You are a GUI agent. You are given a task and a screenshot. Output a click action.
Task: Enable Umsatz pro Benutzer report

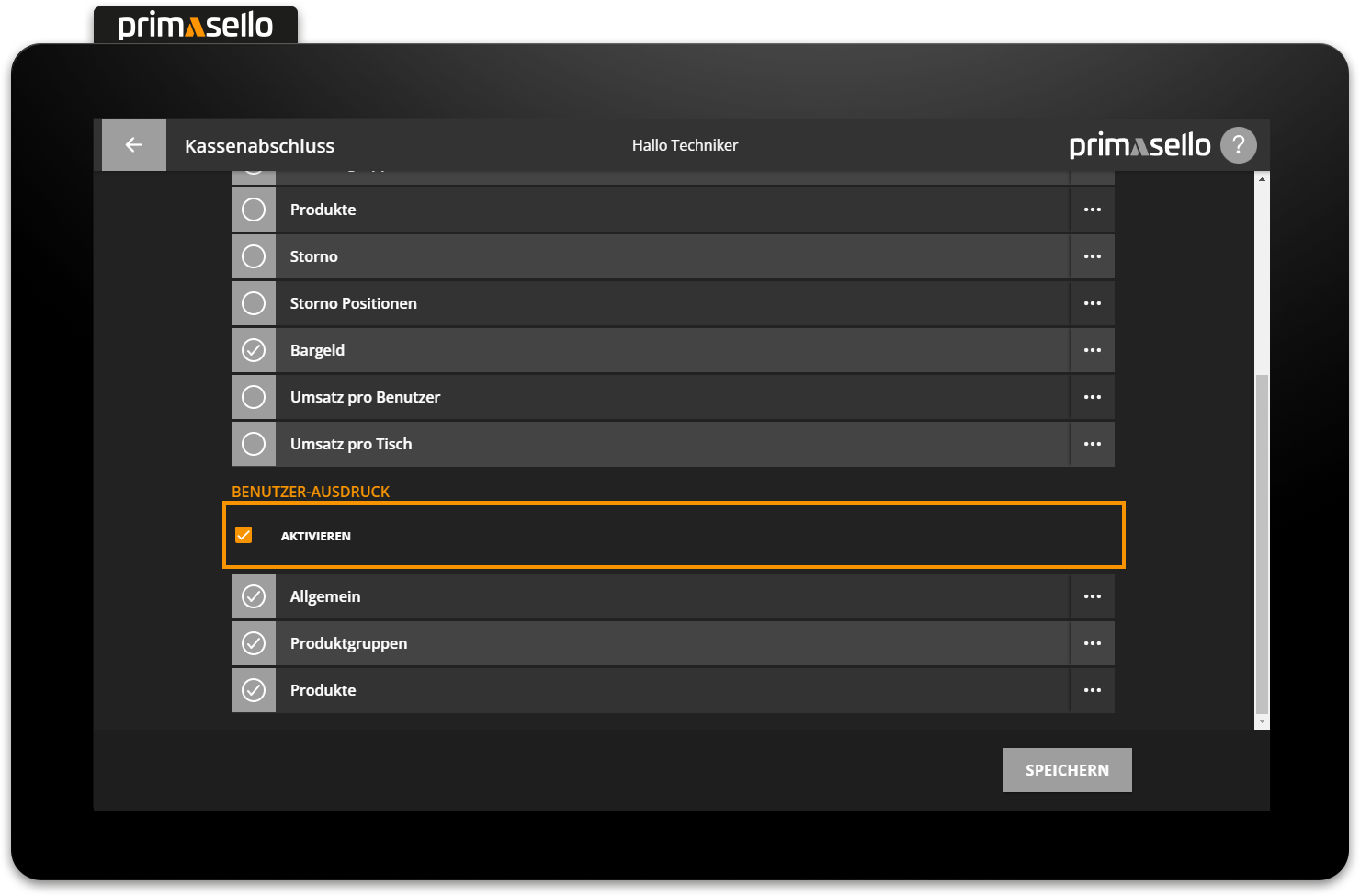click(253, 396)
